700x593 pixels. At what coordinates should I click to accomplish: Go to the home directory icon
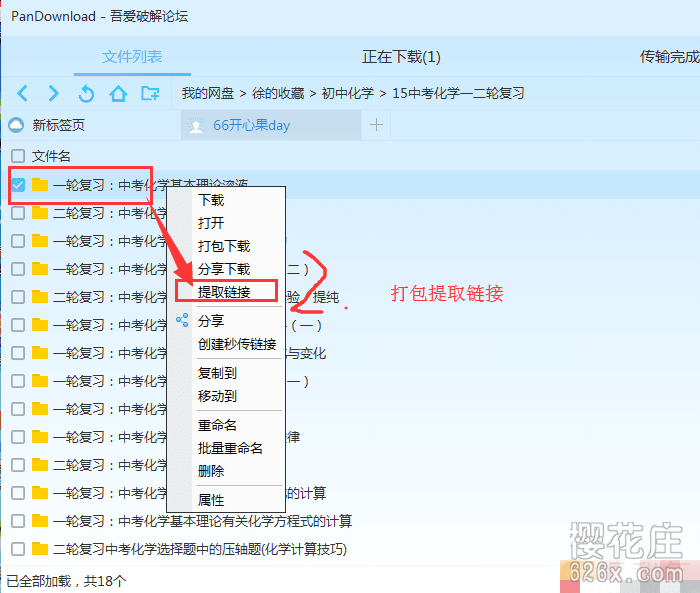coord(118,93)
